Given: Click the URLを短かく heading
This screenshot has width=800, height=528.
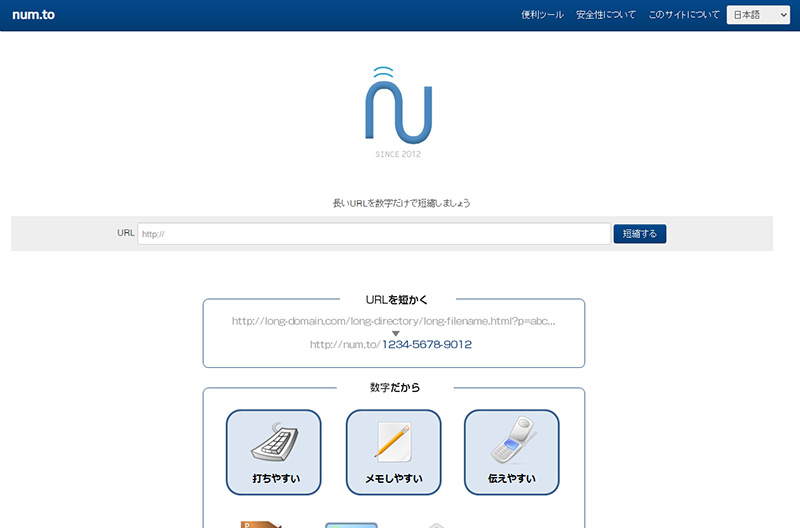Looking at the screenshot, I should [396, 300].
